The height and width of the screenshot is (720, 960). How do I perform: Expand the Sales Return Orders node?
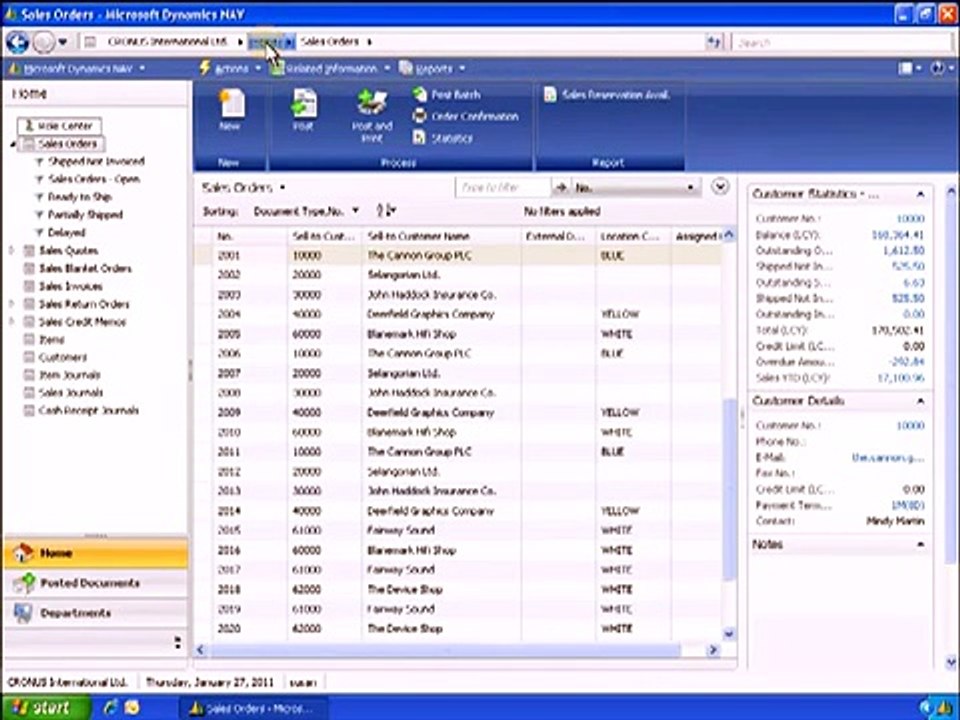click(11, 304)
